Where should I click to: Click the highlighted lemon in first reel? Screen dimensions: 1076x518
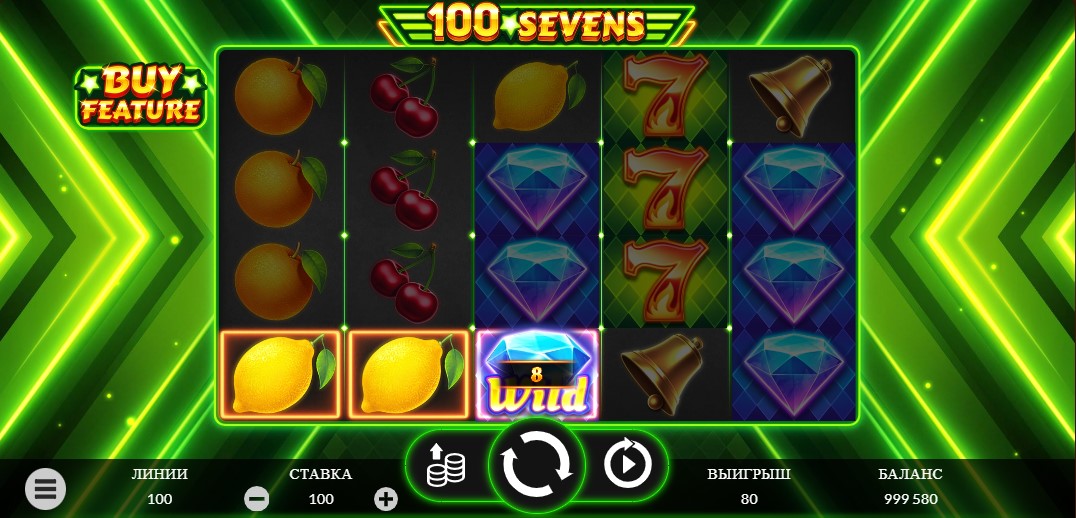click(281, 375)
